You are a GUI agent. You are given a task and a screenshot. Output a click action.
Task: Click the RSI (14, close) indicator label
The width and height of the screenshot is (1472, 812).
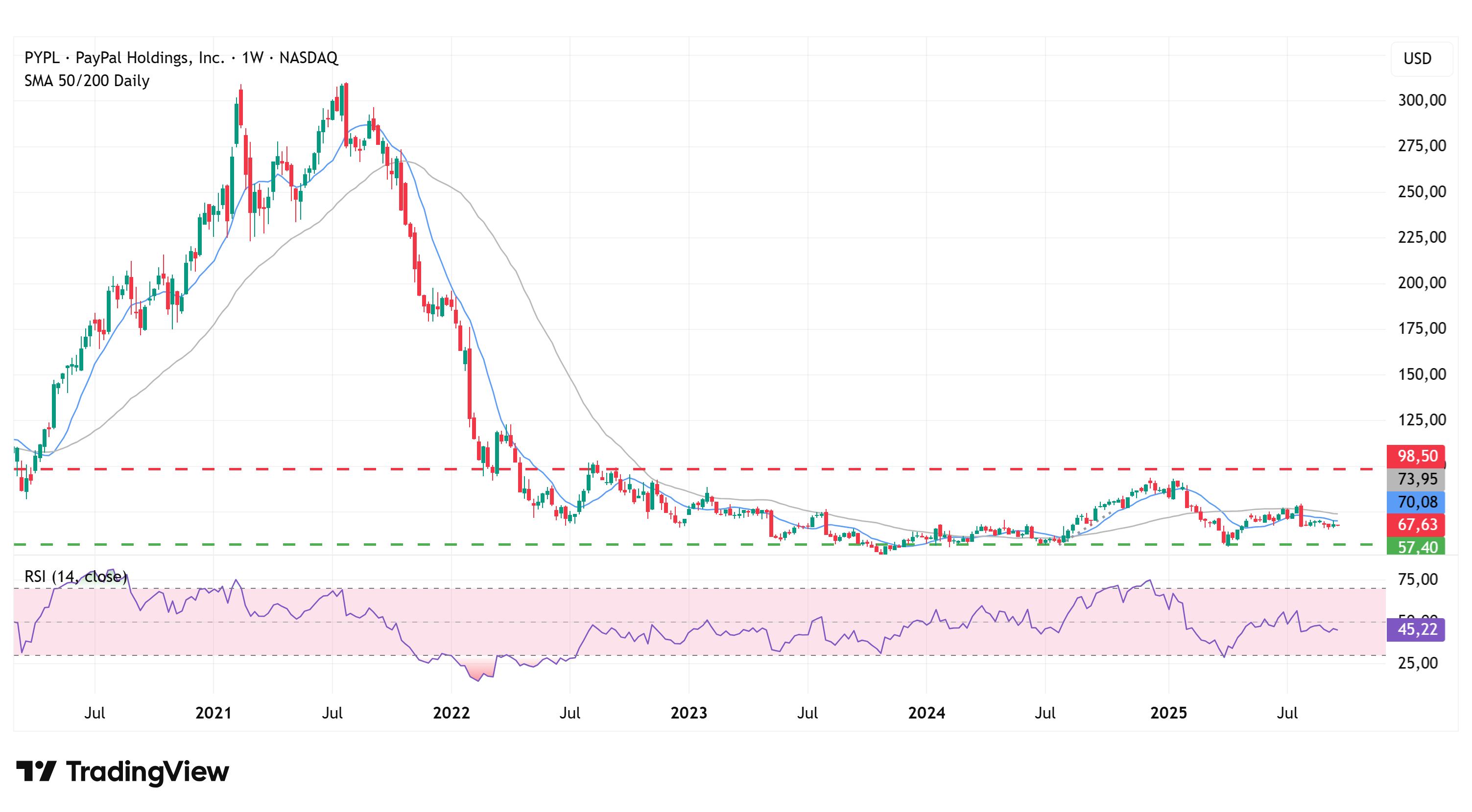75,576
